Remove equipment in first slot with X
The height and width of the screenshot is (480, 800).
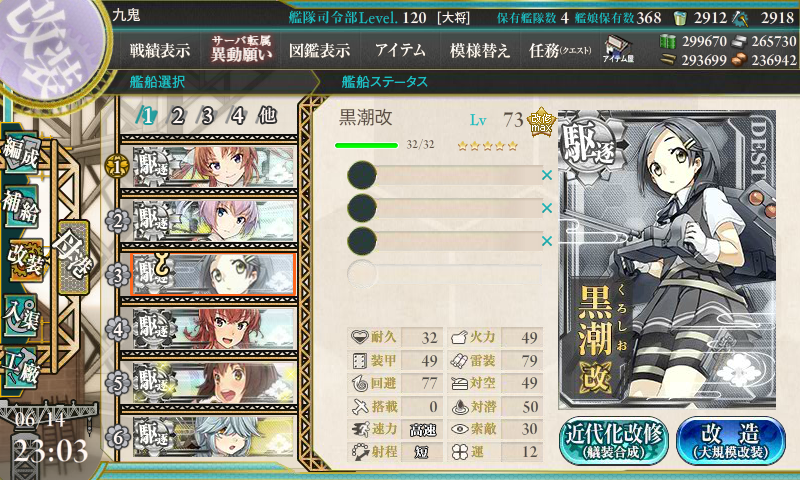point(547,175)
